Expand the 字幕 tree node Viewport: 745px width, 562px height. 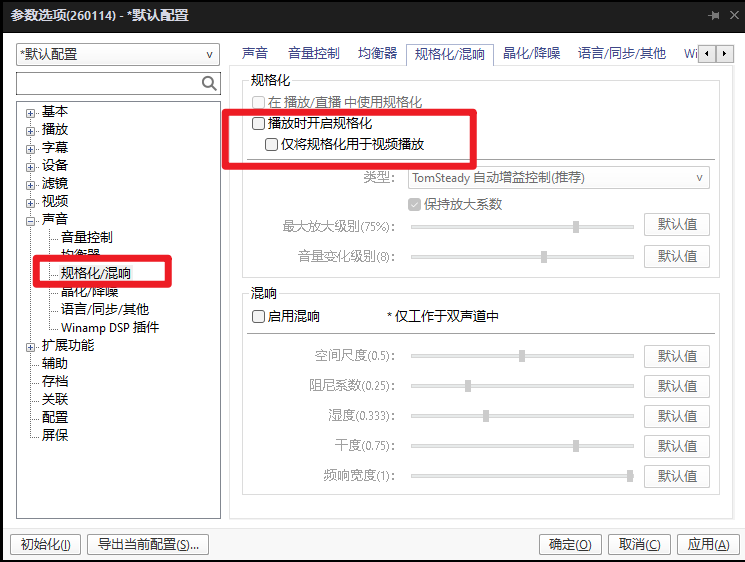pyautogui.click(x=30, y=149)
